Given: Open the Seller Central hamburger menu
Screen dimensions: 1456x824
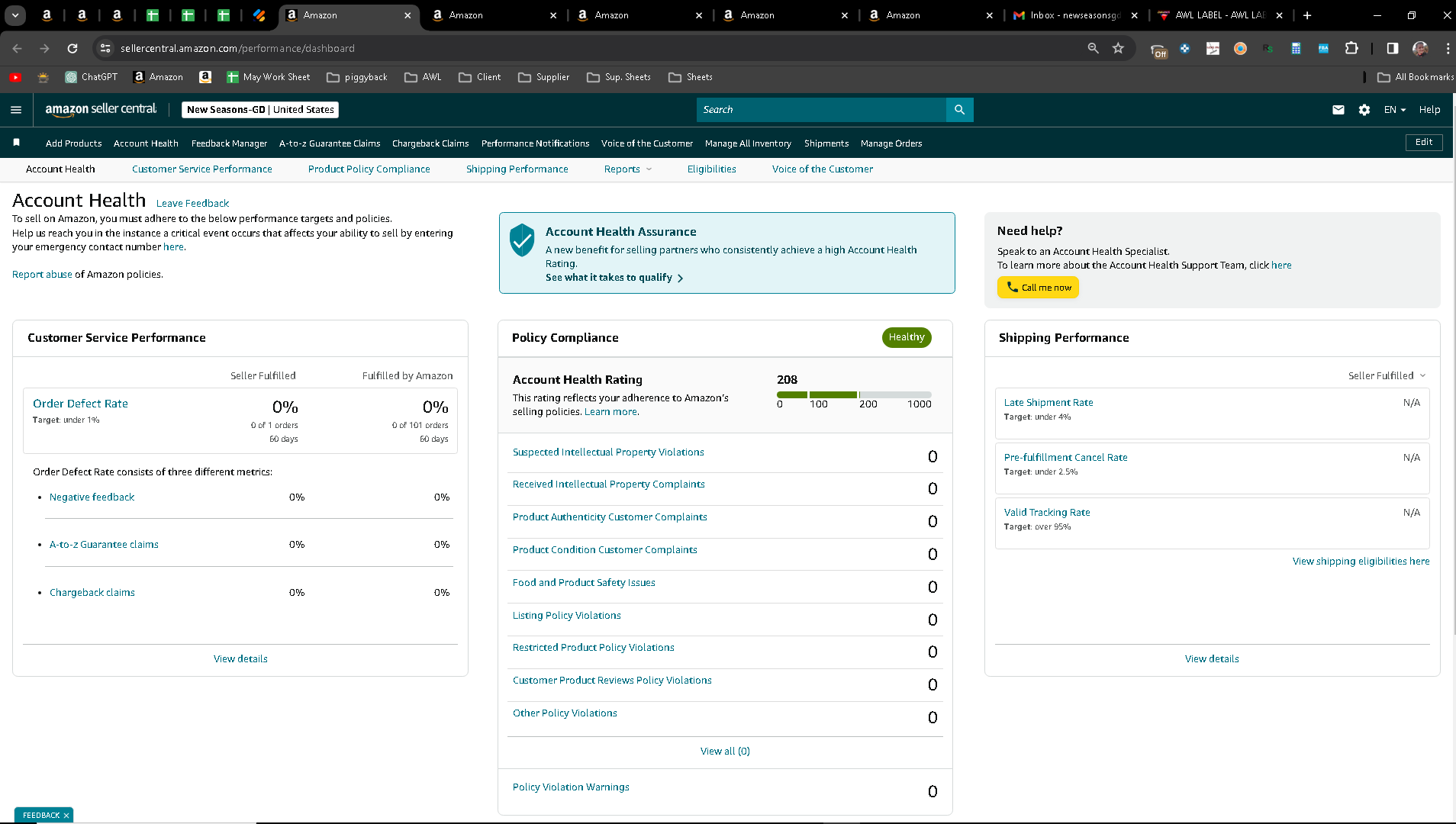Looking at the screenshot, I should tap(16, 110).
